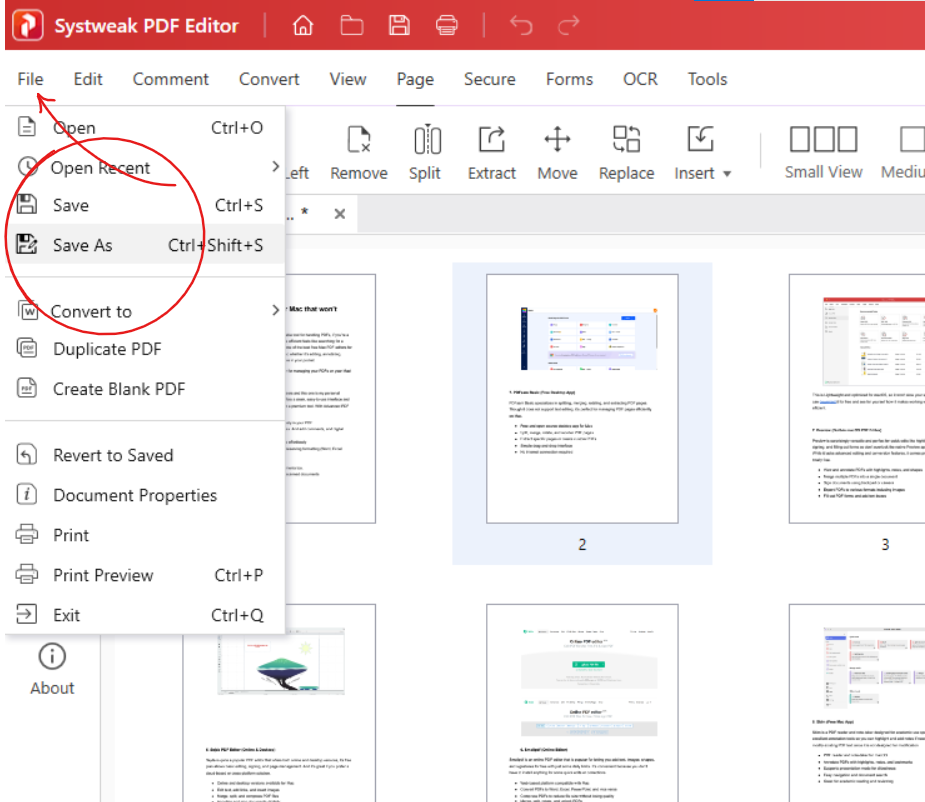This screenshot has height=802, width=925.
Task: Expand the Insert dropdown in the ribbon
Action: tap(703, 172)
